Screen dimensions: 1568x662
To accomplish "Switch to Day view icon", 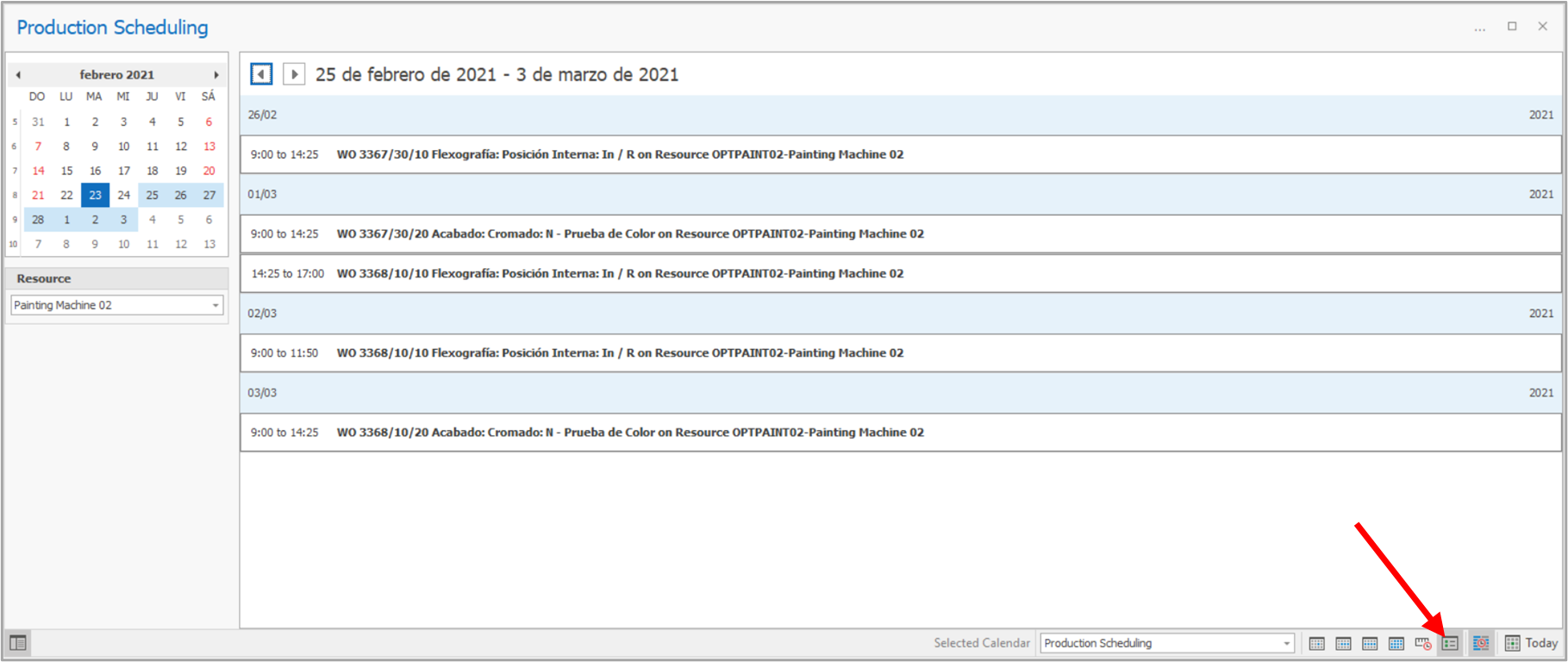I will pyautogui.click(x=1316, y=643).
